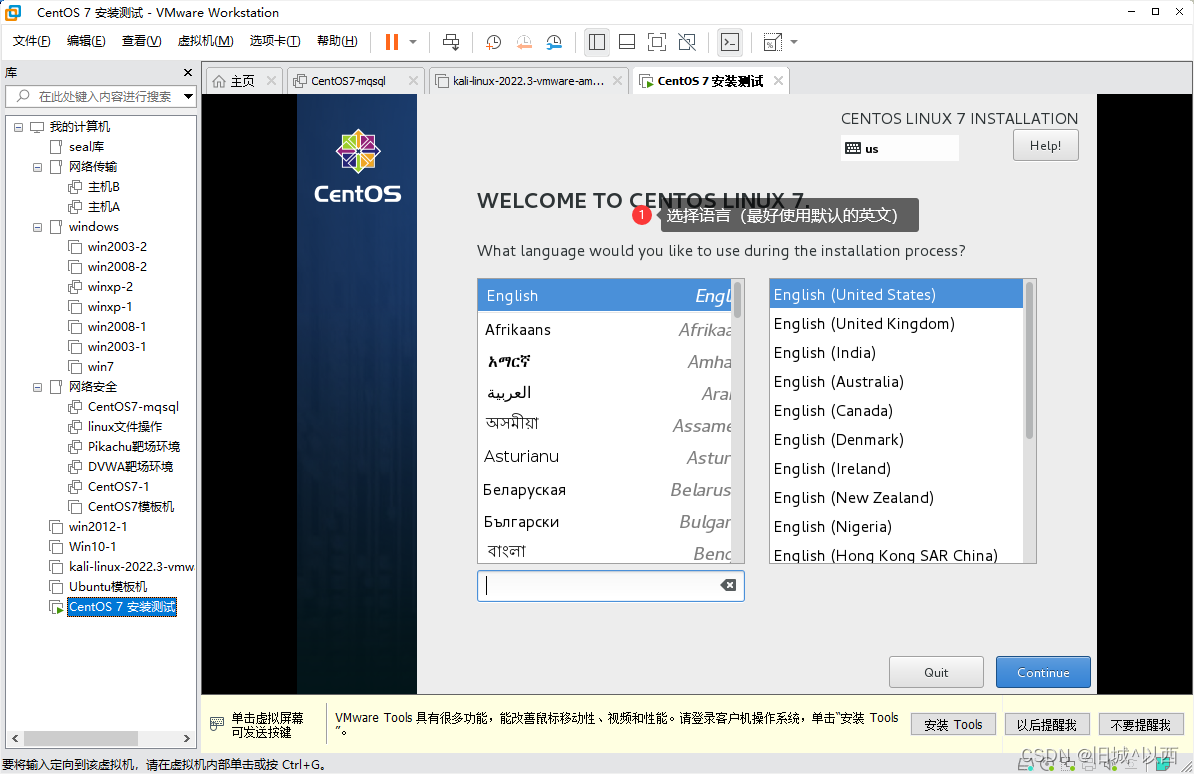Close the CentOS 7 安装测试 tab

[778, 81]
